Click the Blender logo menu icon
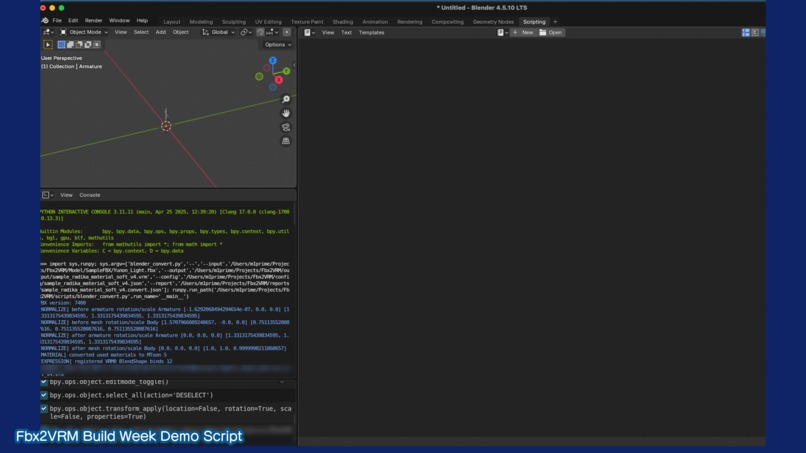Viewport: 806px width, 453px height. pyautogui.click(x=45, y=21)
